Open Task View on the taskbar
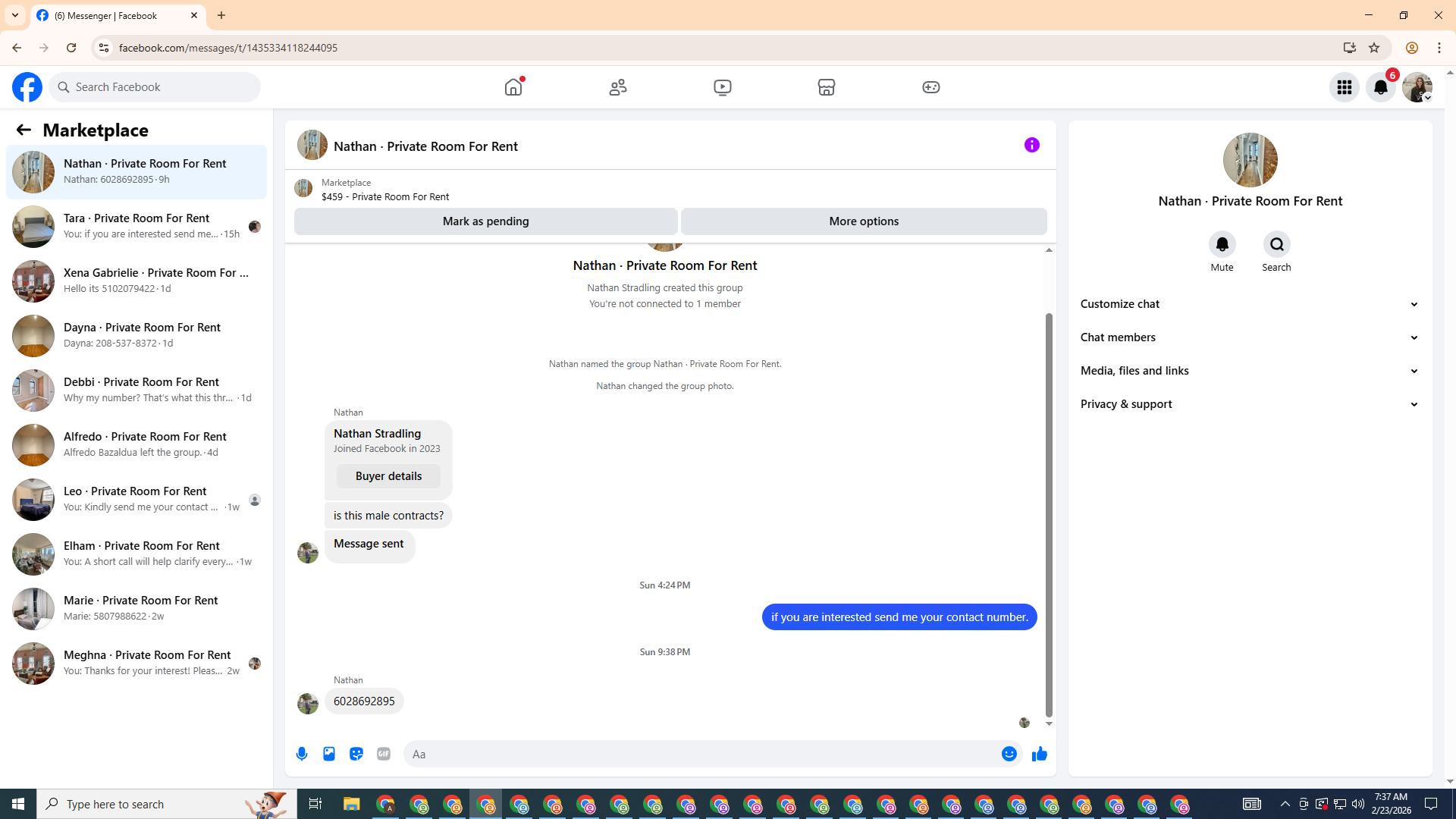 tap(315, 804)
